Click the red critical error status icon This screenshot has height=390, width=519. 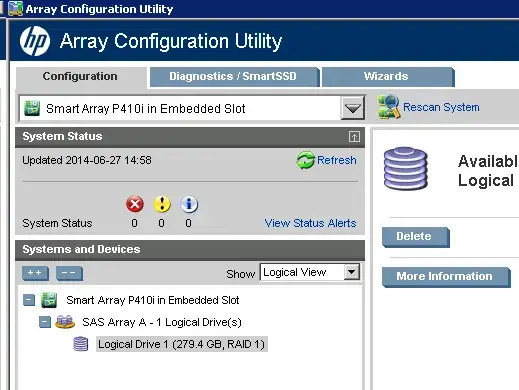[135, 204]
